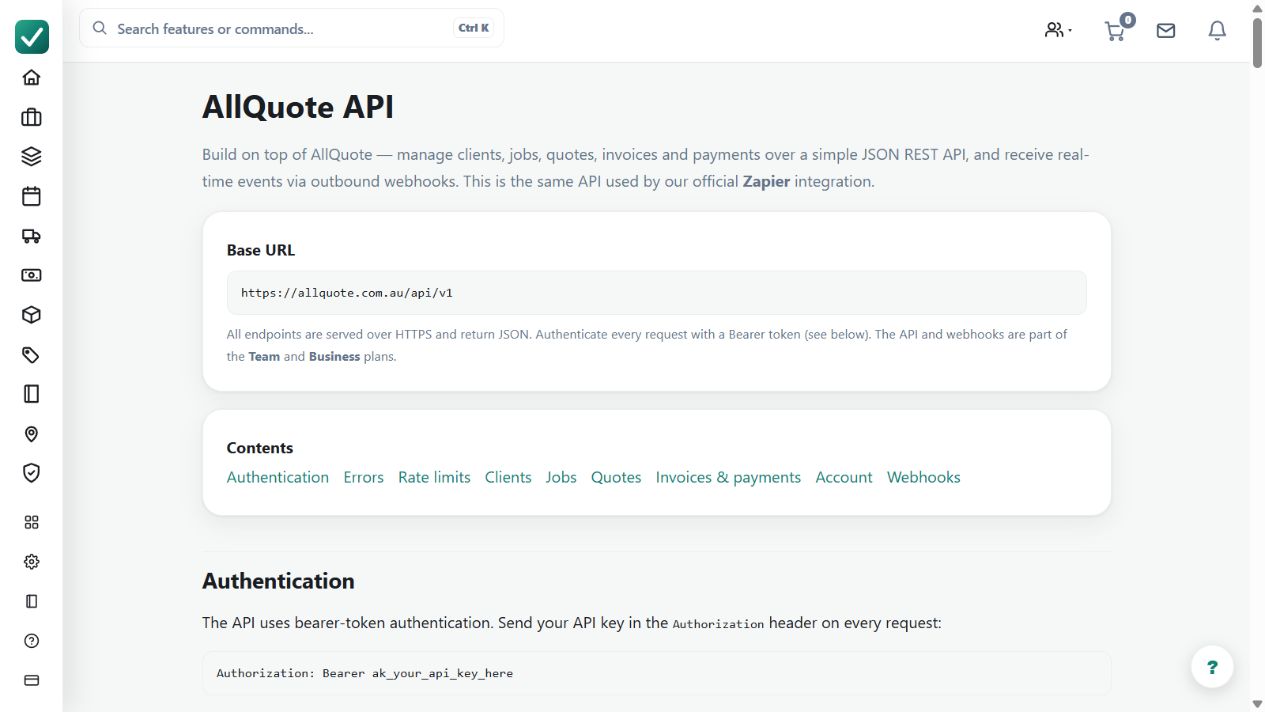The height and width of the screenshot is (712, 1265).
Task: Jump to Invoices & payments section link
Action: (x=728, y=477)
